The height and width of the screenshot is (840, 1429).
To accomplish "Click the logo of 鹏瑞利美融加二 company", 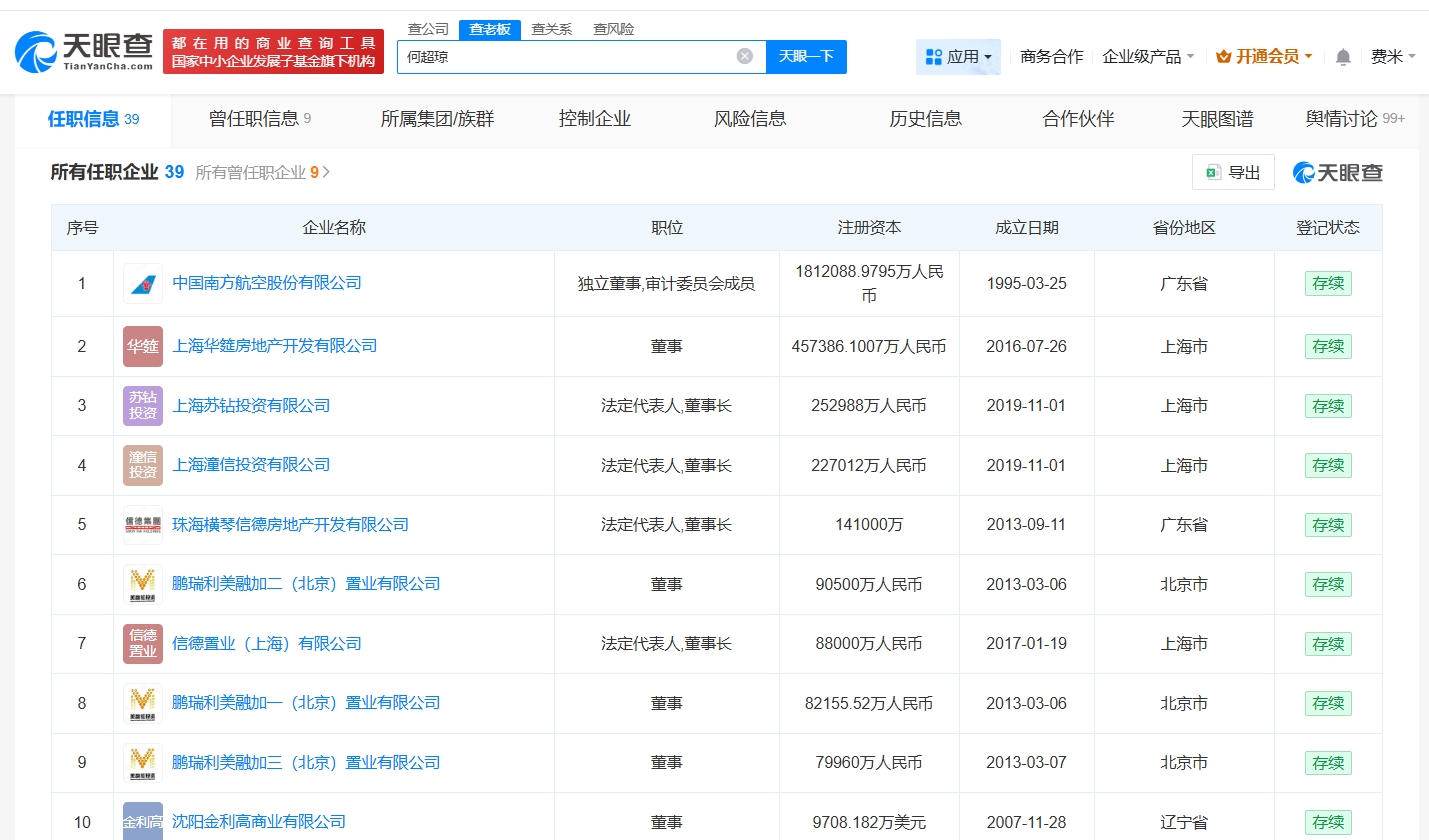I will click(x=143, y=584).
